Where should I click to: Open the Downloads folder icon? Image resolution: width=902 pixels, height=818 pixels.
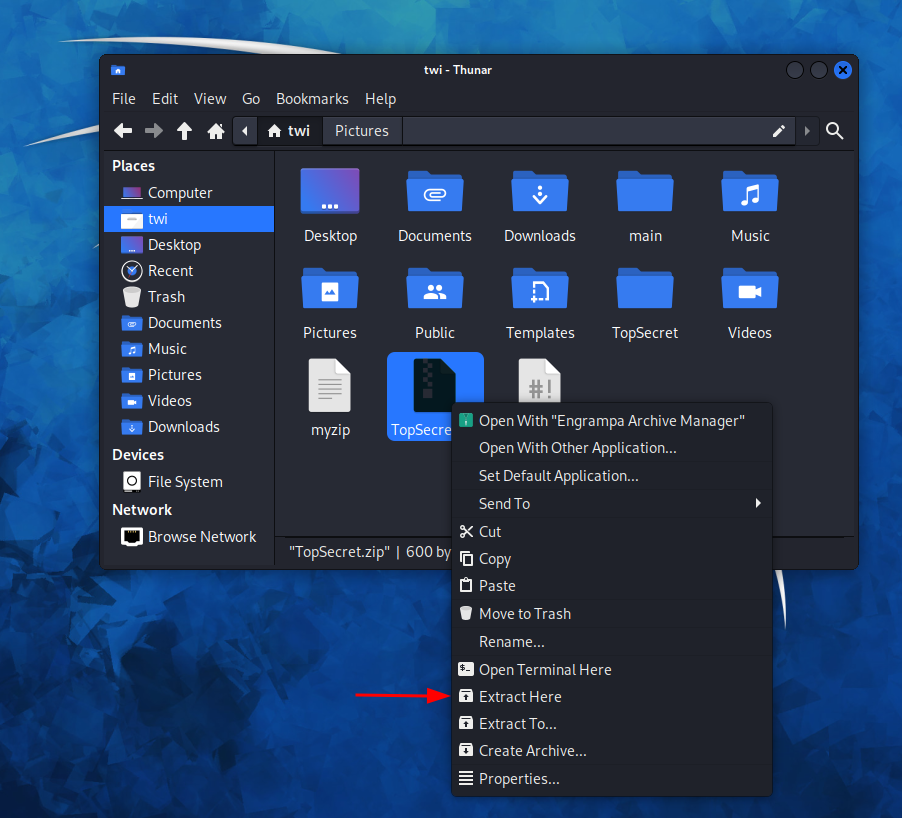coord(539,193)
